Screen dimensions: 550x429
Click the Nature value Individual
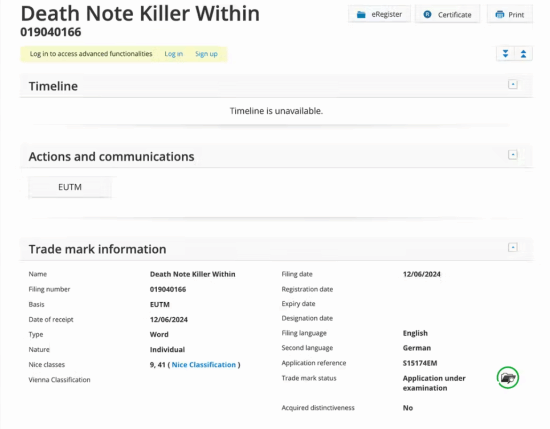167,350
